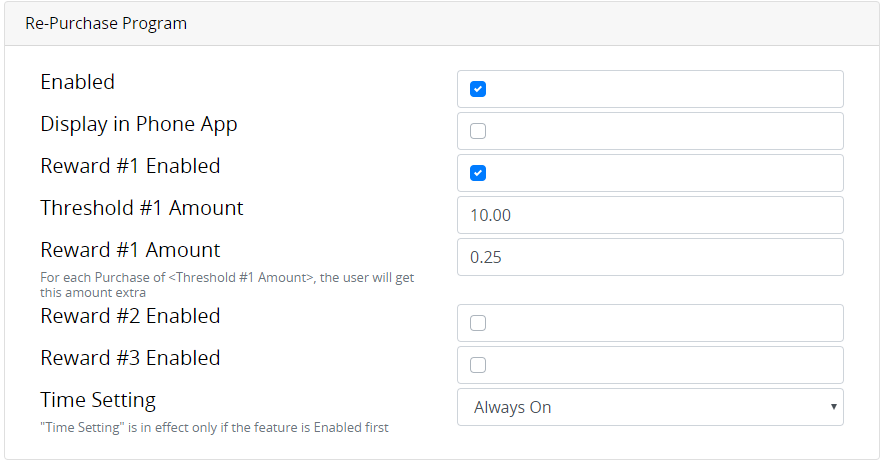Click the Display in Phone App label
This screenshot has width=884, height=465.
pos(139,125)
